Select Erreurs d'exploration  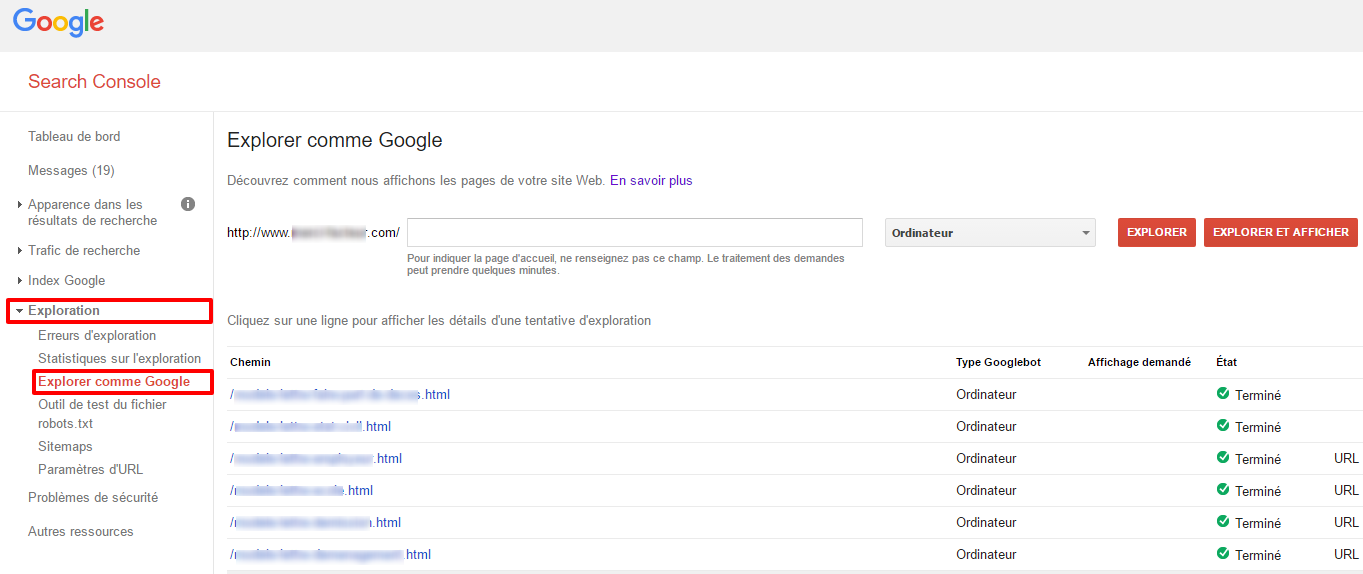click(97, 335)
